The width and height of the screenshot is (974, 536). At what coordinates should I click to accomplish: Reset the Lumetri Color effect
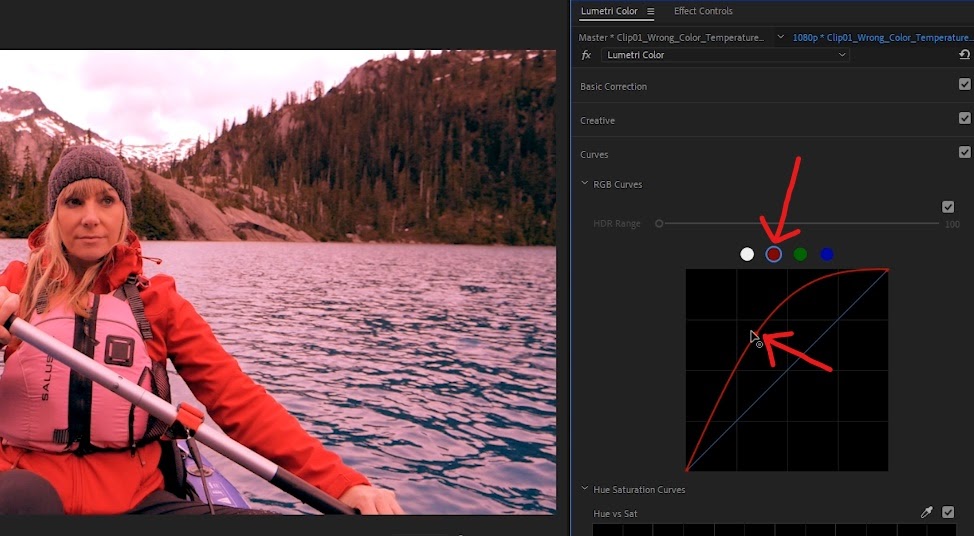[x=964, y=55]
